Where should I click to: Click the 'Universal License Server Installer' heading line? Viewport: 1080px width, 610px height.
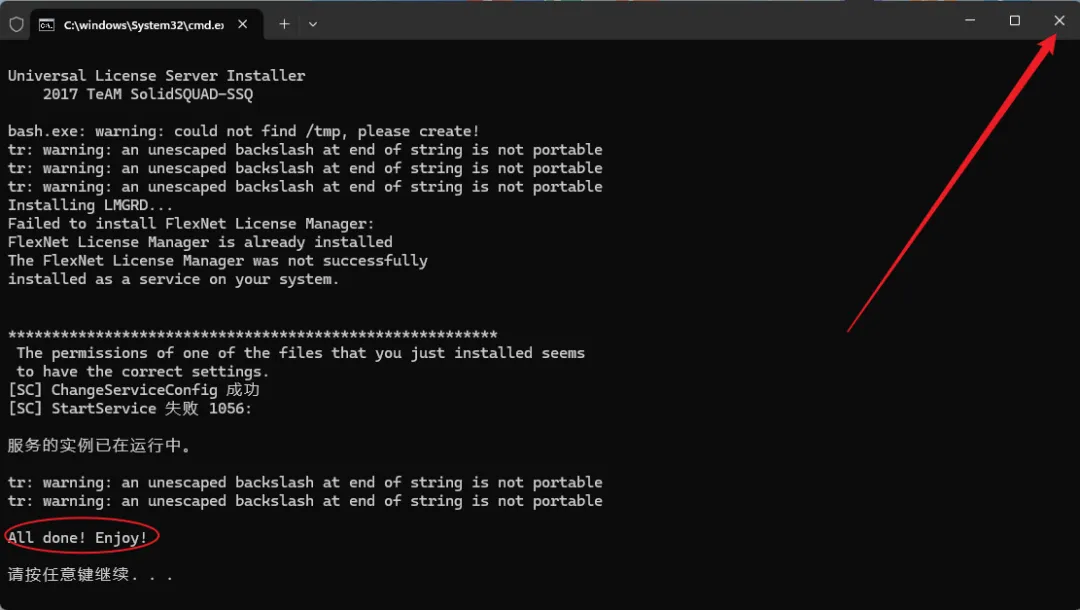(x=156, y=76)
